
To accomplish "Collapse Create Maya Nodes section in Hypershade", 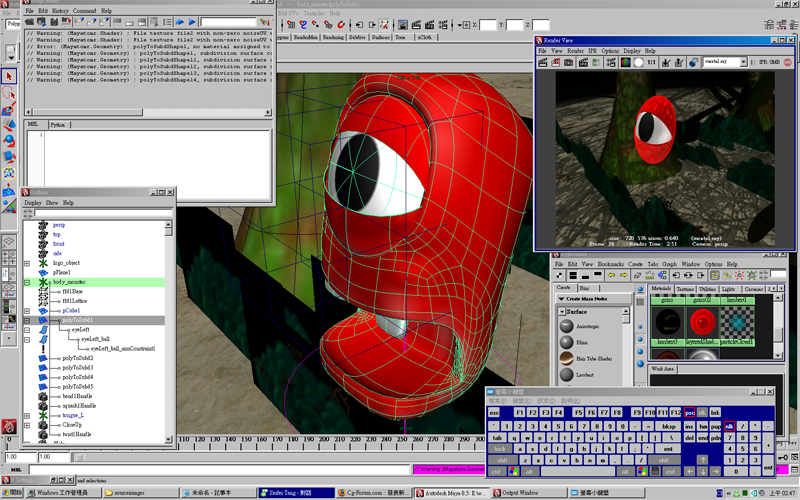I will click(x=561, y=298).
